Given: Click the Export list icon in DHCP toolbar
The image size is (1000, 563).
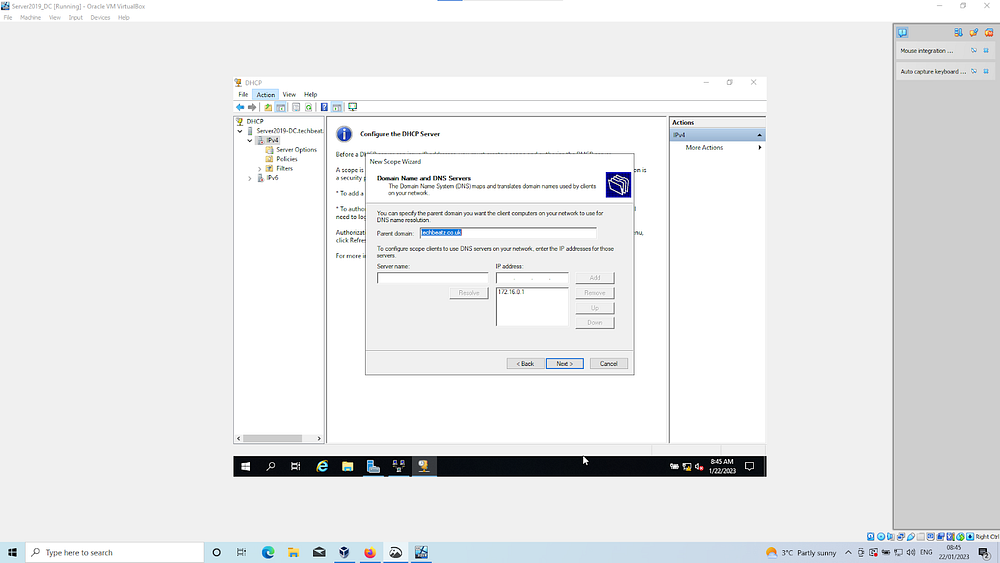Looking at the screenshot, I should click(x=296, y=107).
